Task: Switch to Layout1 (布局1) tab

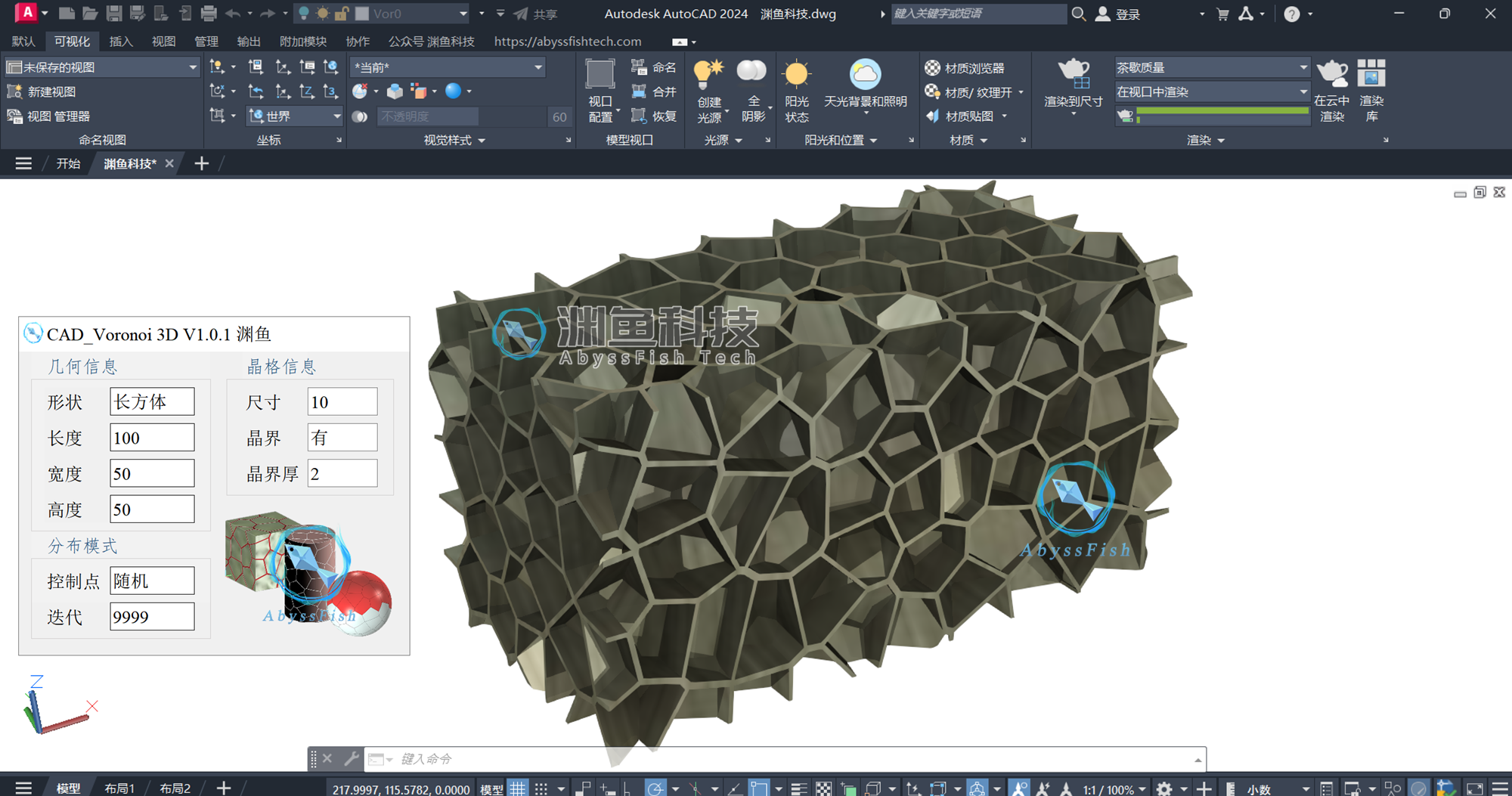Action: [119, 788]
